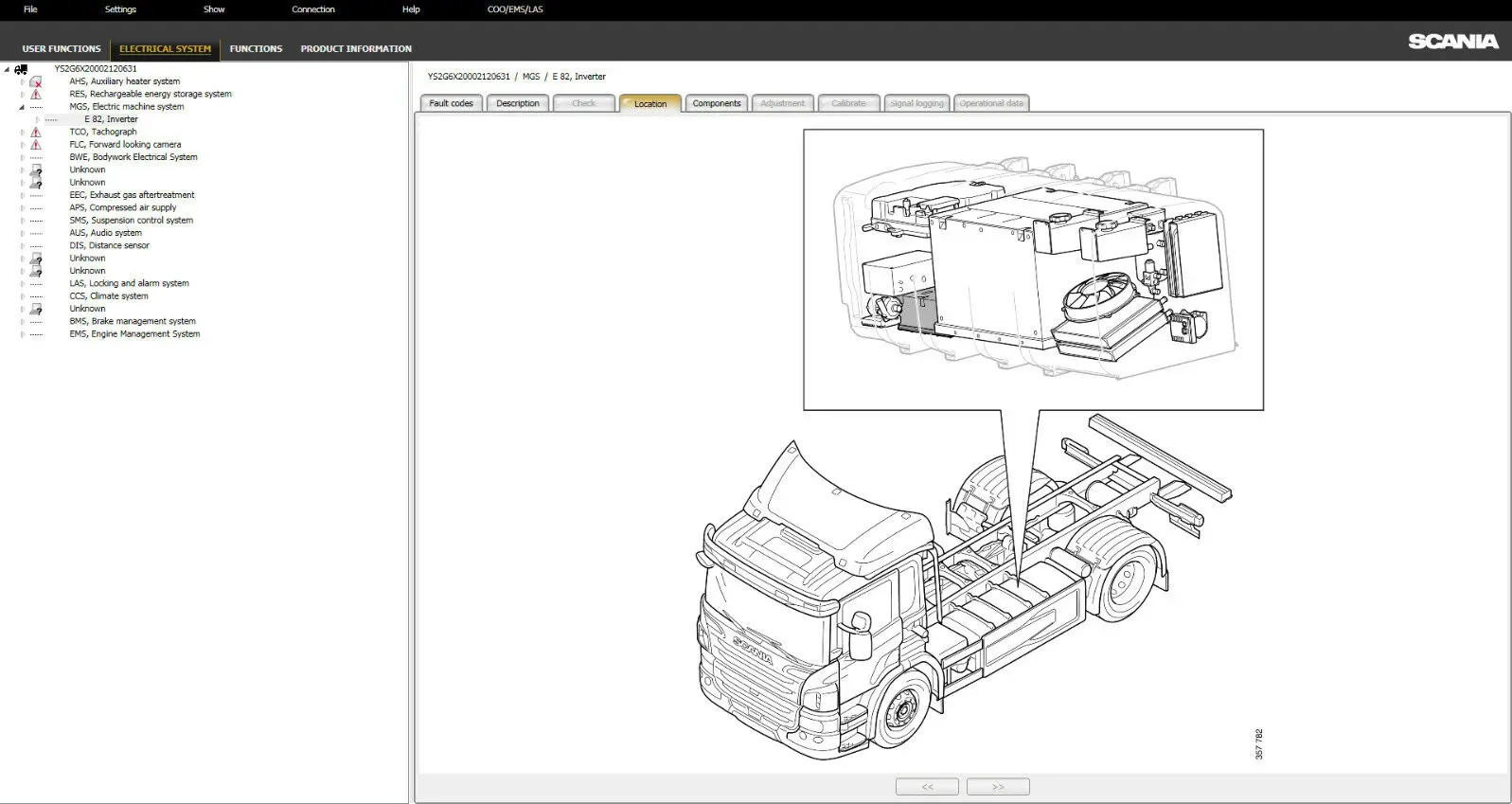
Task: Expand the EEC, Exhaust gas aftertreatment node
Action: 22,195
